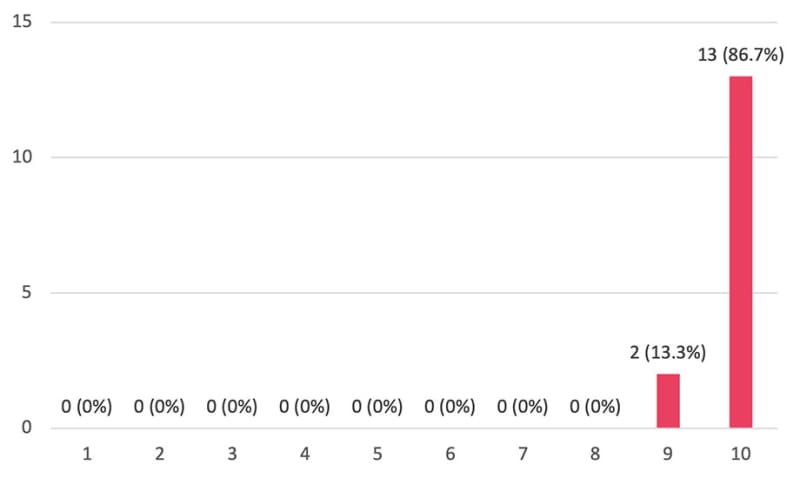Click the red bar for rating 9
Image resolution: width=800 pixels, height=478 pixels.
point(668,401)
